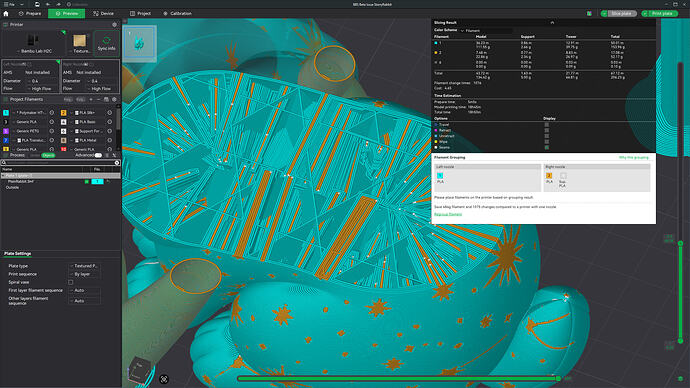Select the plate 1 thumbnail in viewport

[x=139, y=43]
